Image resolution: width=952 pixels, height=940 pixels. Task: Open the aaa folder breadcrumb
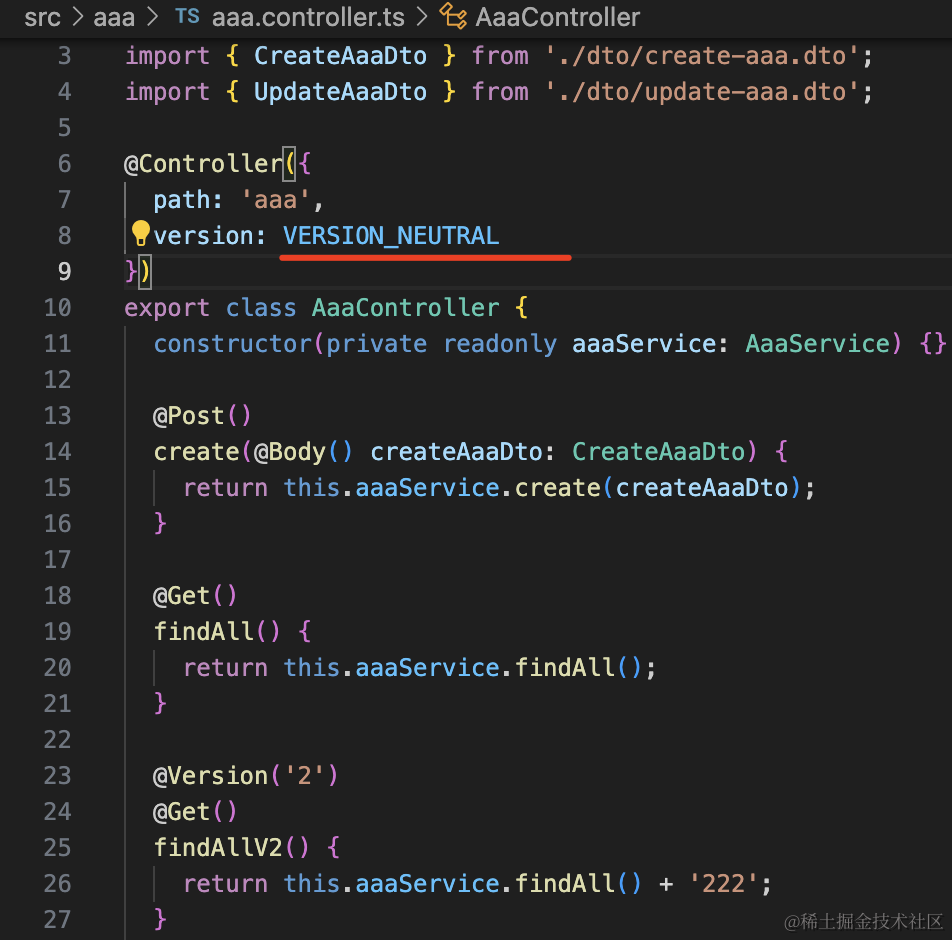[x=114, y=17]
